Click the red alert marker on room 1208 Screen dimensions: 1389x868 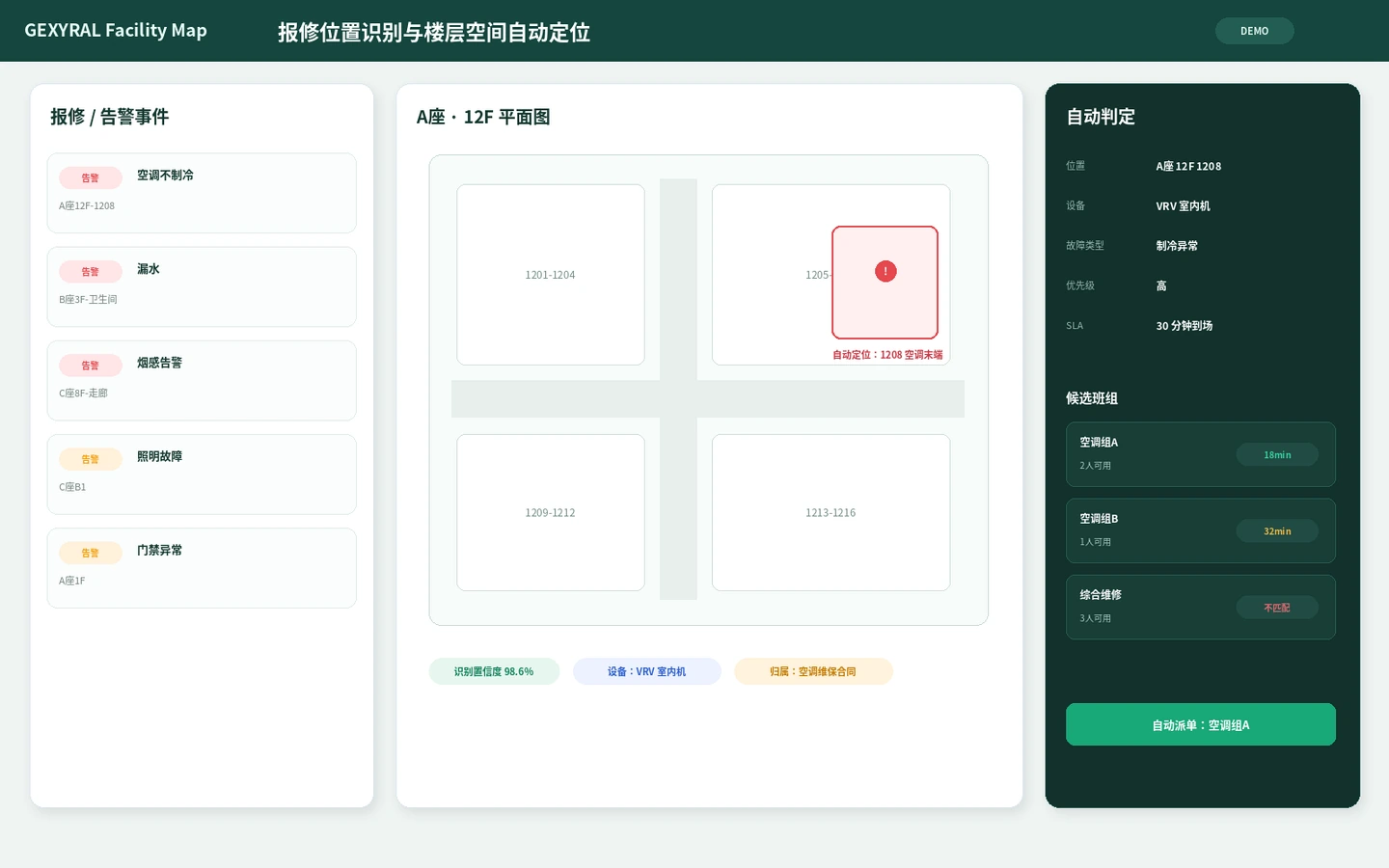[x=885, y=272]
